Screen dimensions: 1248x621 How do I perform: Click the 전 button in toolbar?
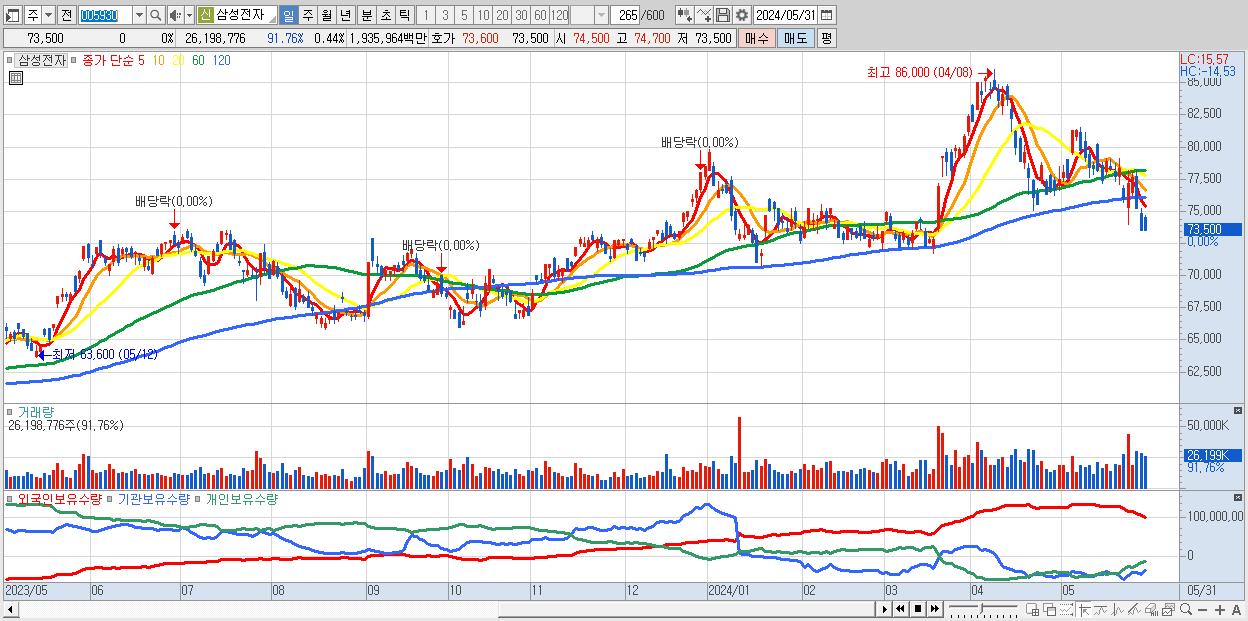(x=66, y=15)
